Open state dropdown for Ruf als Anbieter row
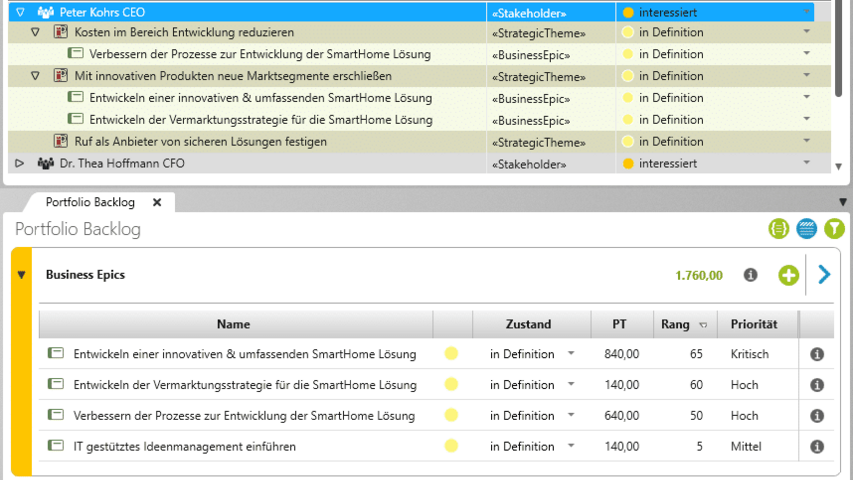 [x=806, y=142]
